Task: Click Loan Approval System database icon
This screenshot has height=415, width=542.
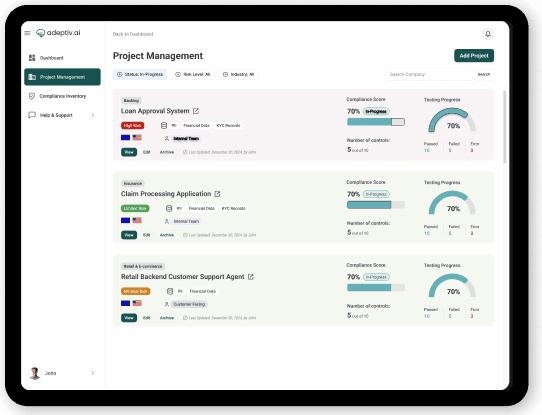Action: (164, 125)
